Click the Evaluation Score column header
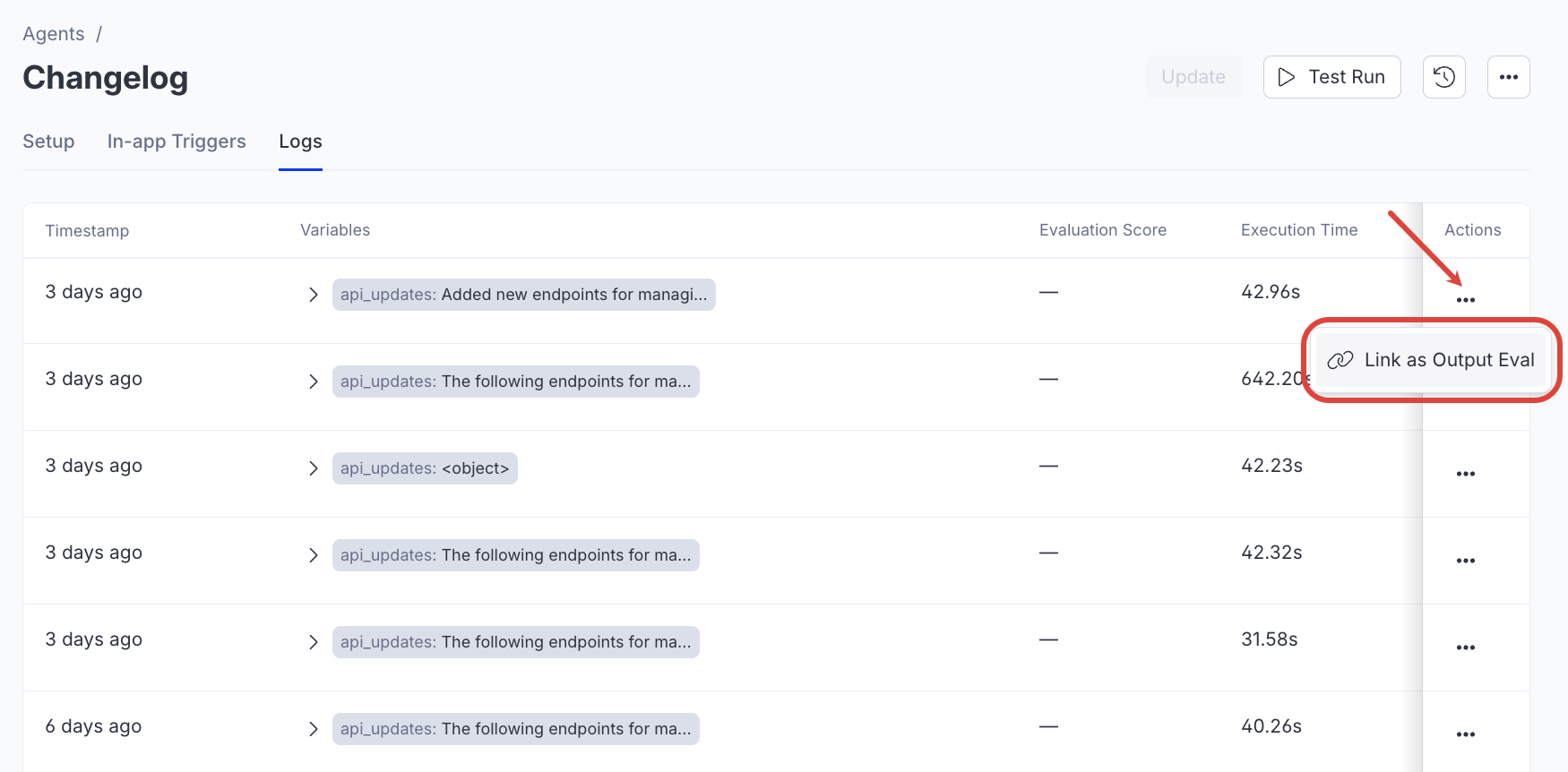 click(1102, 230)
